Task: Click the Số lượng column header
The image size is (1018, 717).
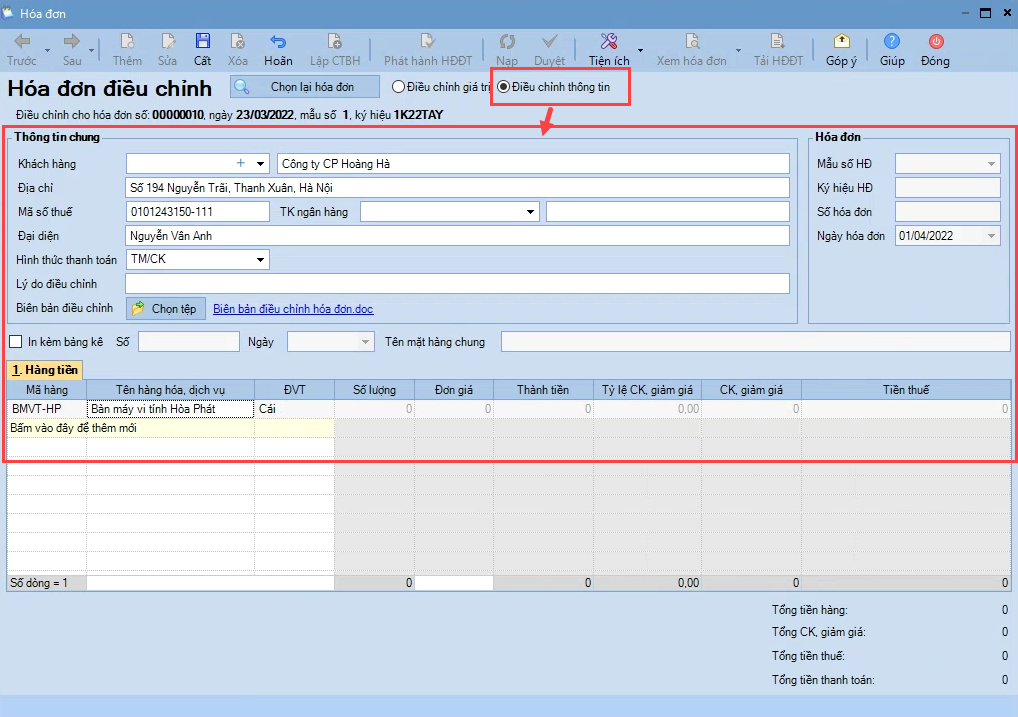Action: [x=375, y=390]
